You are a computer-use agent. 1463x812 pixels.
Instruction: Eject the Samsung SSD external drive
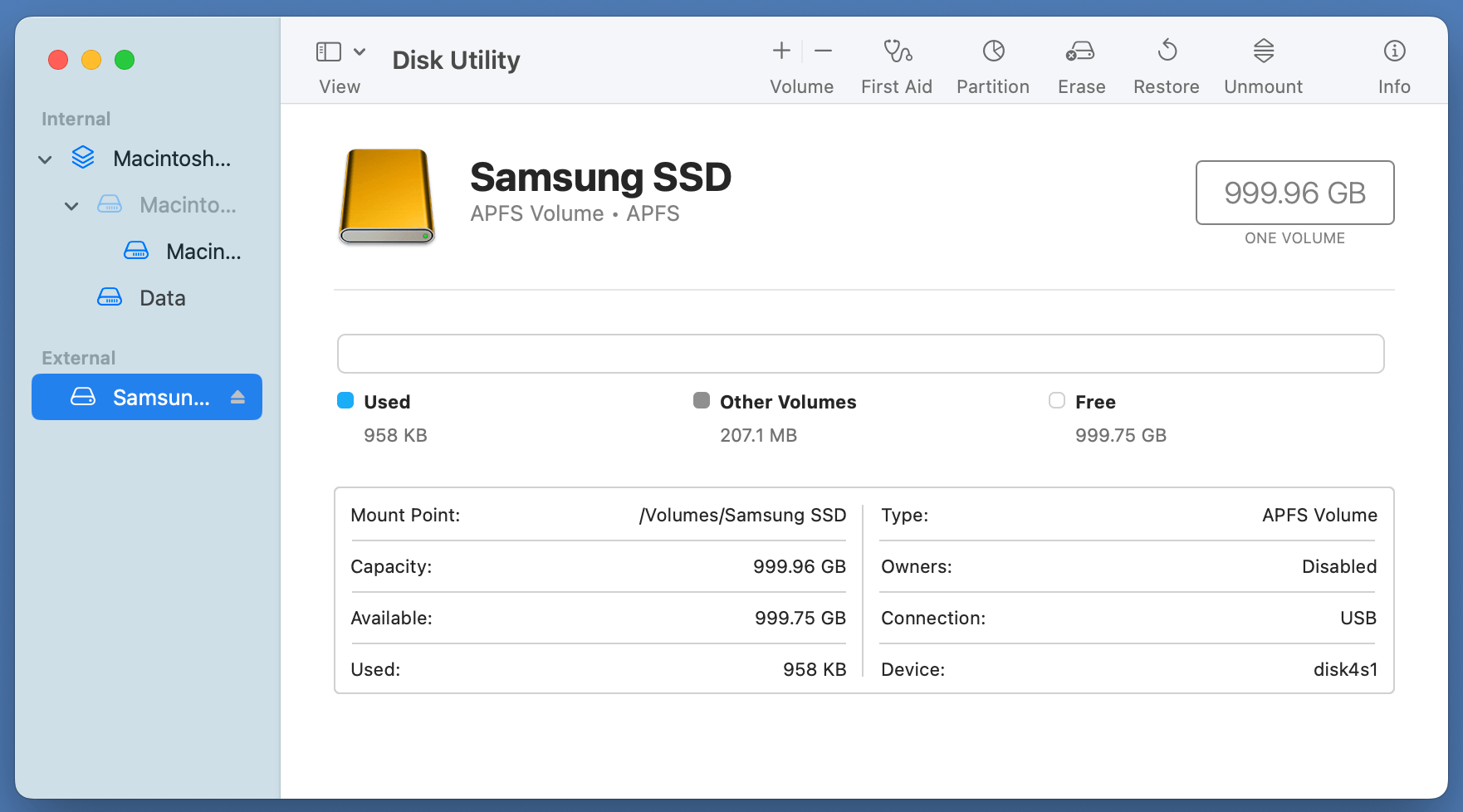239,397
